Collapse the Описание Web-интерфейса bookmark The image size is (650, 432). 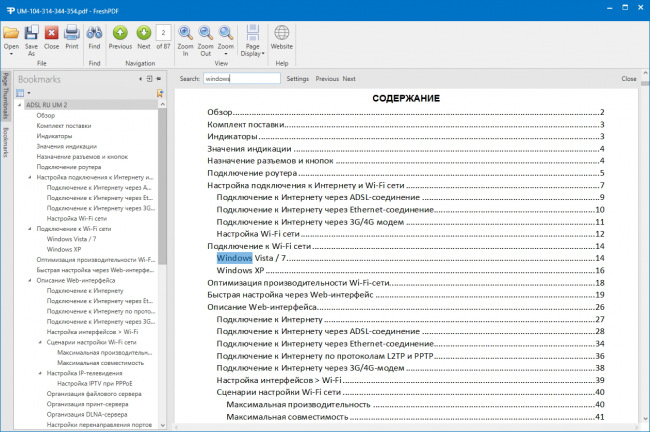(x=30, y=281)
